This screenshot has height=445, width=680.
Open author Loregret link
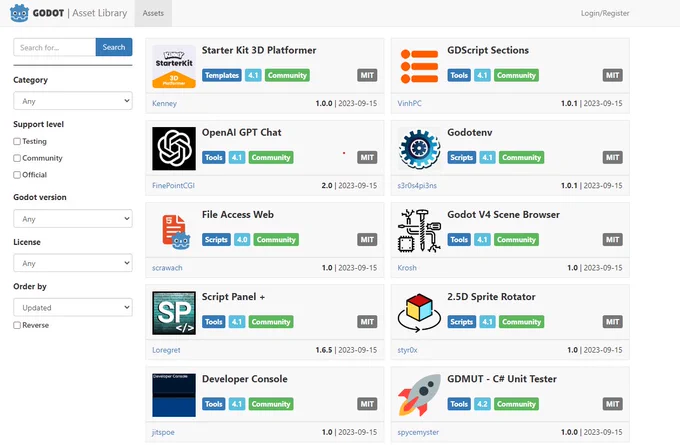pyautogui.click(x=166, y=350)
